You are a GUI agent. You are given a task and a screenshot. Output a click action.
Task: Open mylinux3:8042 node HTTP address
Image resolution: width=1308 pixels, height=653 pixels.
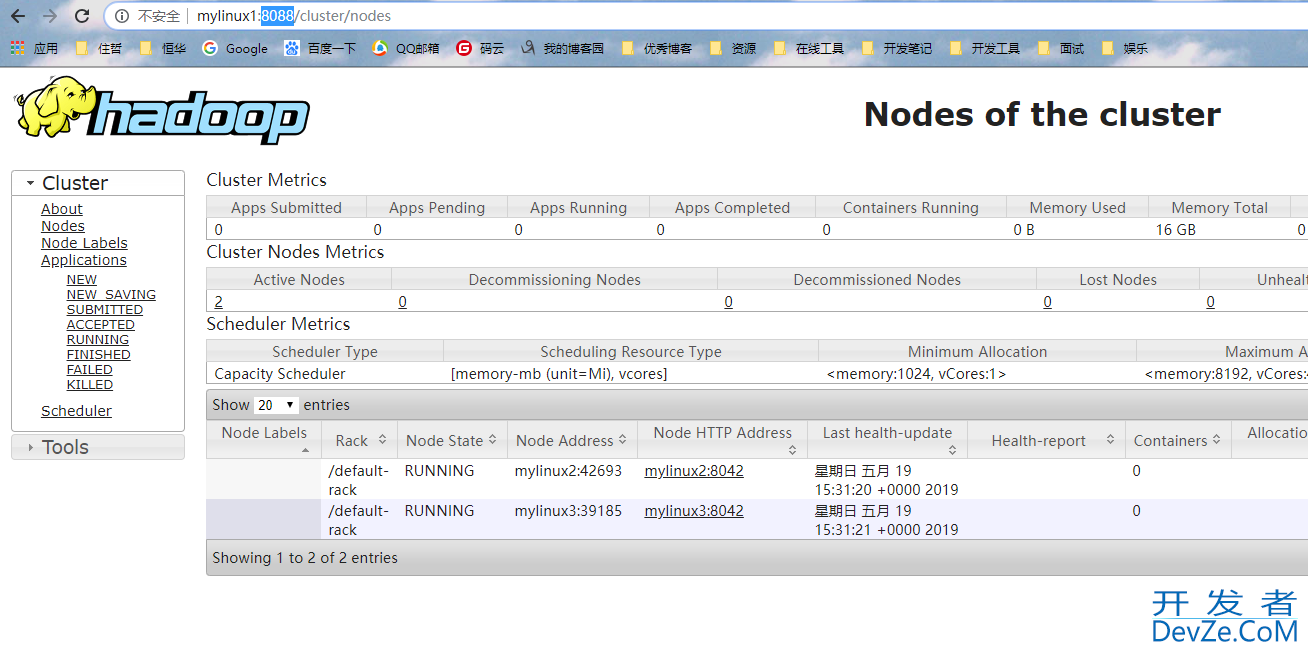(x=694, y=511)
